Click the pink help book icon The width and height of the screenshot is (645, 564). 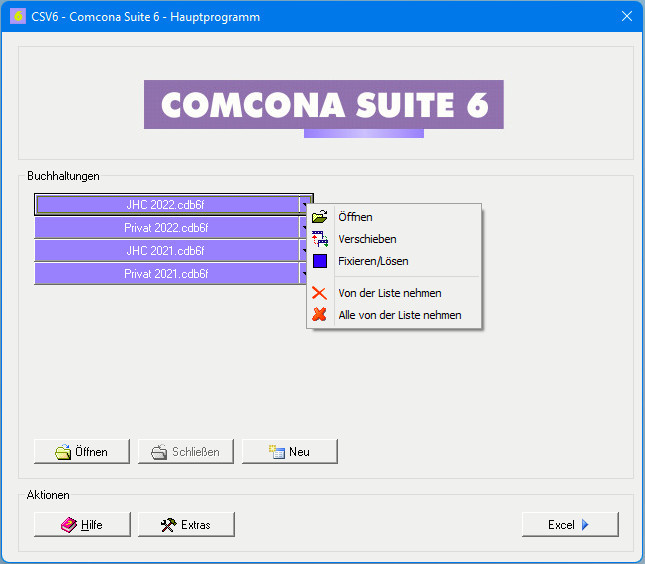[x=69, y=525]
